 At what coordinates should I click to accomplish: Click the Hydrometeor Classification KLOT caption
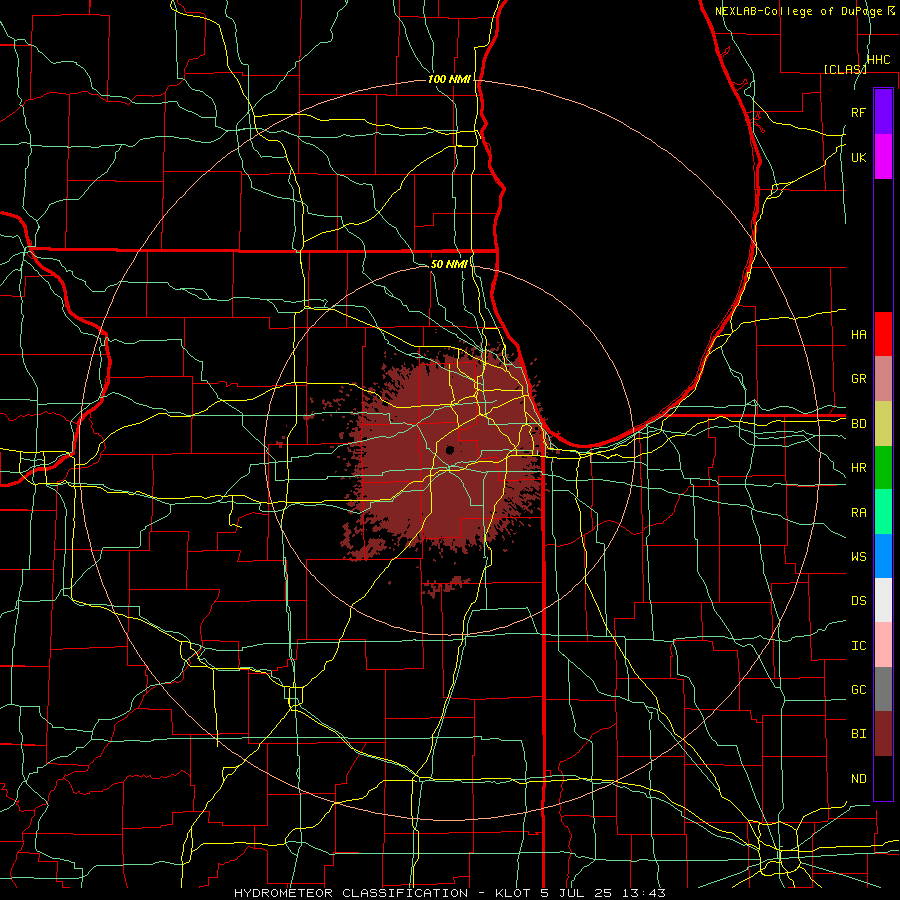coord(449,893)
